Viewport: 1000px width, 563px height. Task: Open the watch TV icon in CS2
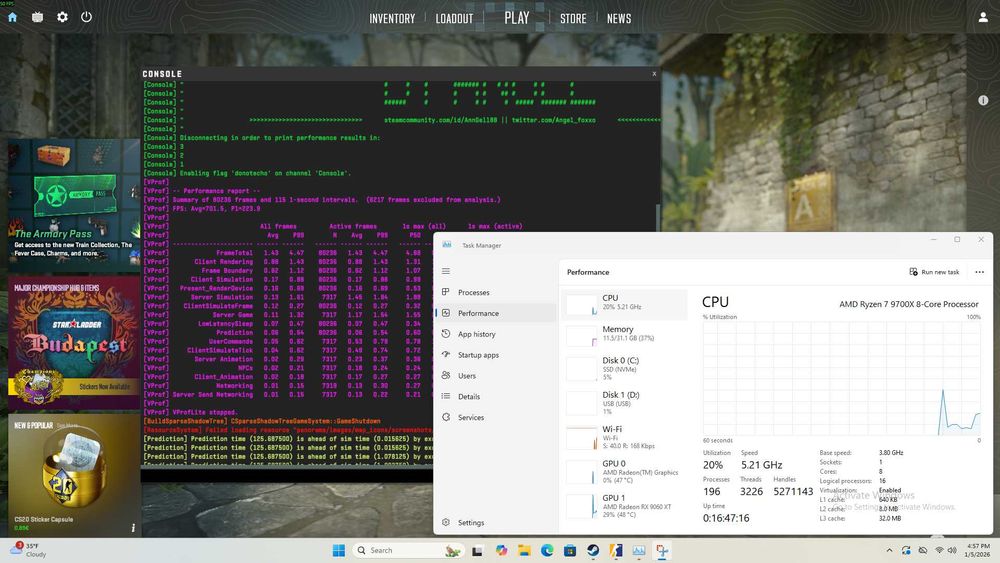pyautogui.click(x=38, y=17)
